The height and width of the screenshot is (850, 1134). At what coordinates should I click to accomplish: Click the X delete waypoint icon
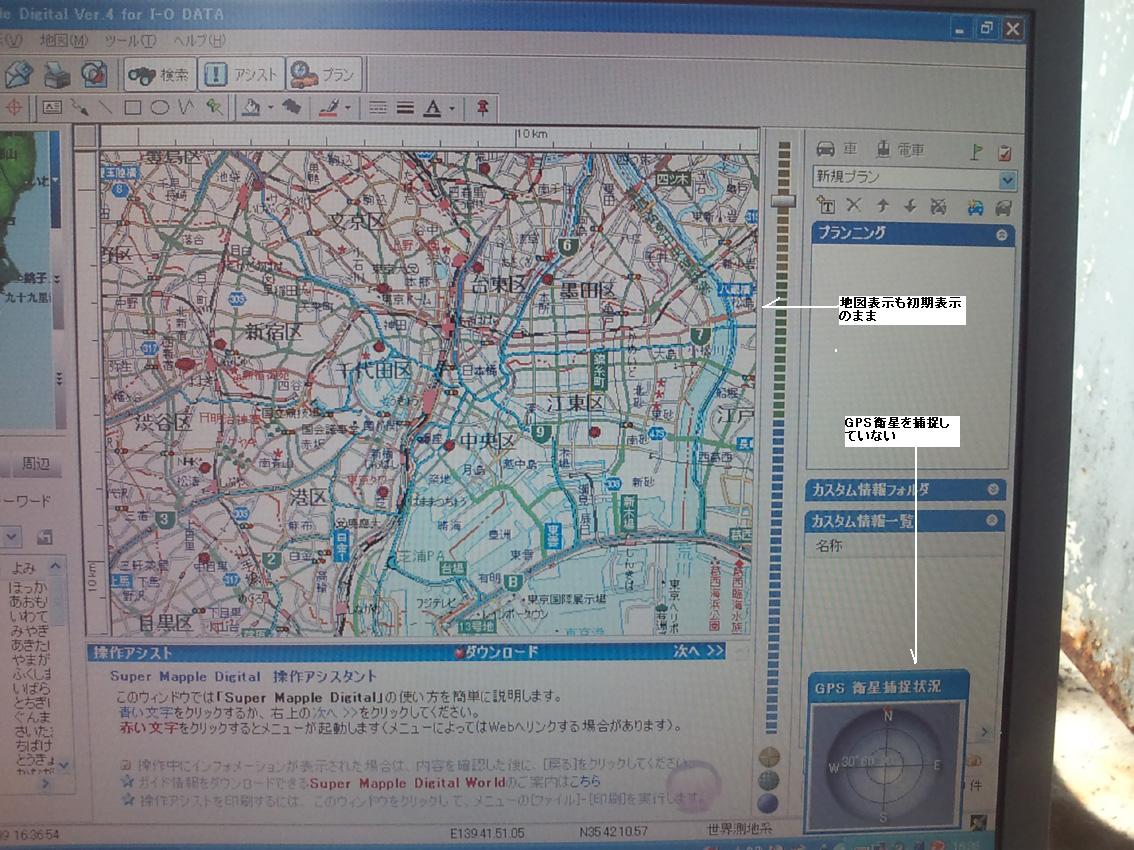point(853,205)
